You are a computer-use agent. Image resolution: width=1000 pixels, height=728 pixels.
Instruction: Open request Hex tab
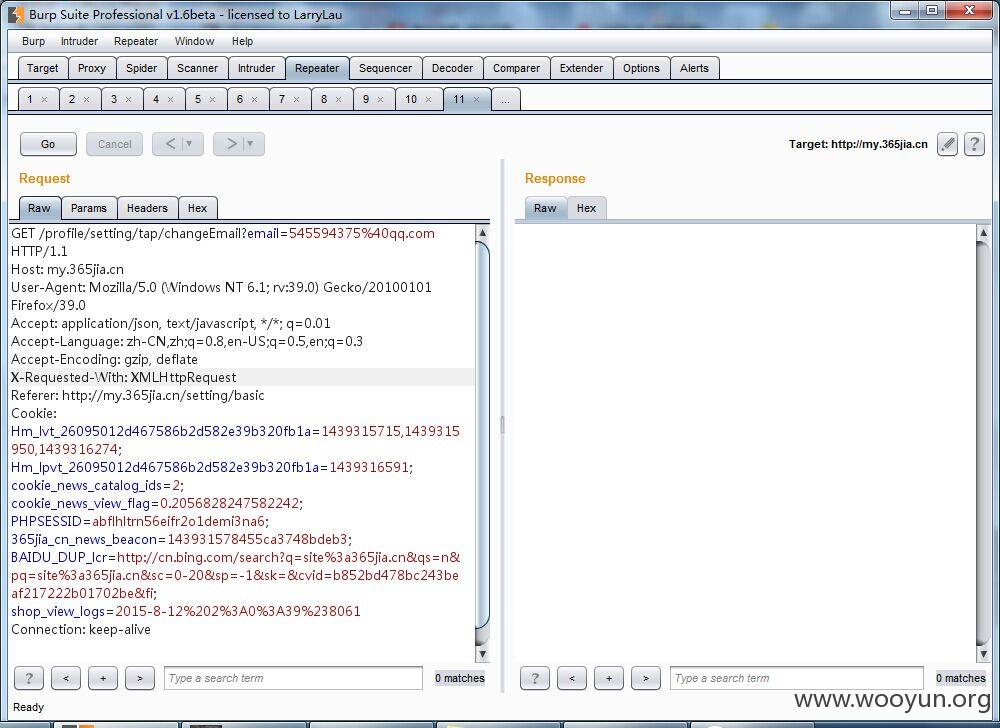tap(198, 208)
